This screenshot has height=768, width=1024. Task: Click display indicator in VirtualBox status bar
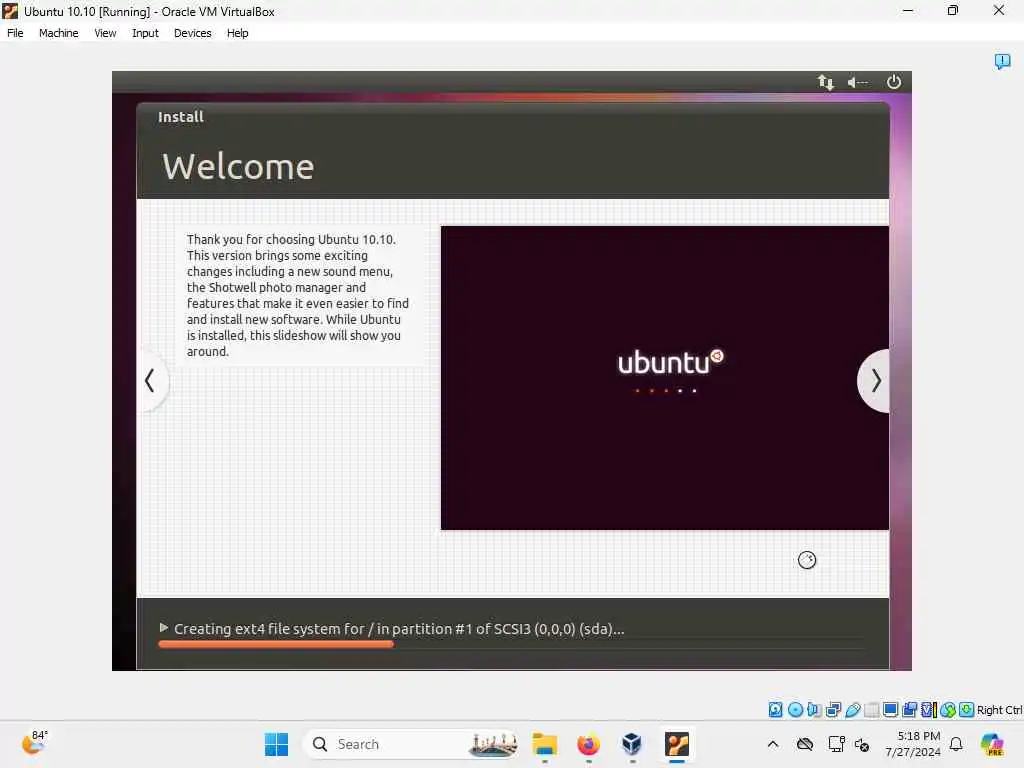click(x=890, y=710)
